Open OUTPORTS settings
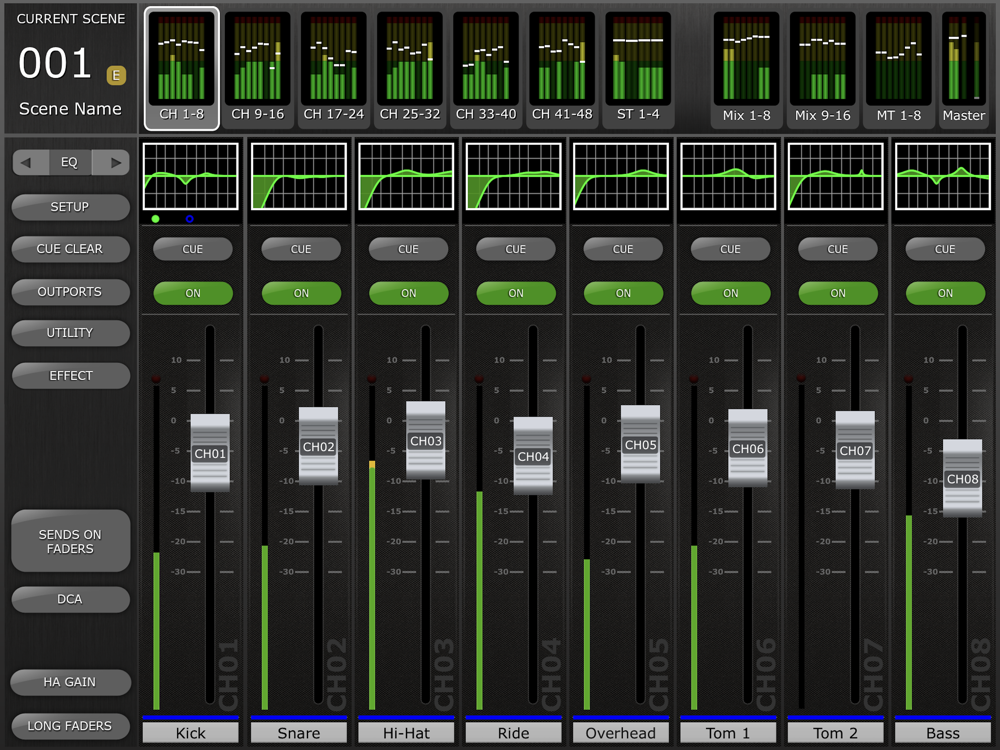This screenshot has height=750, width=1000. [x=70, y=292]
